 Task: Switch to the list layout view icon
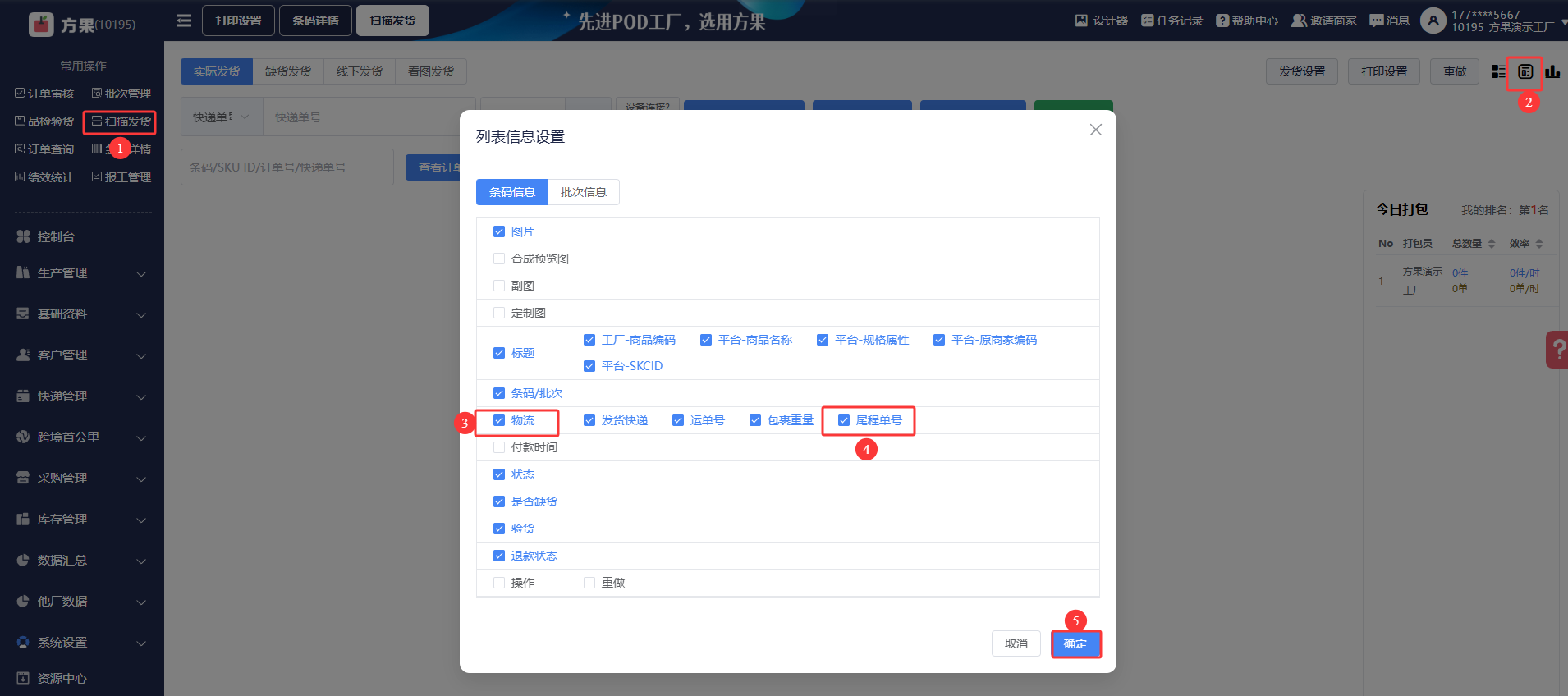coord(1498,71)
